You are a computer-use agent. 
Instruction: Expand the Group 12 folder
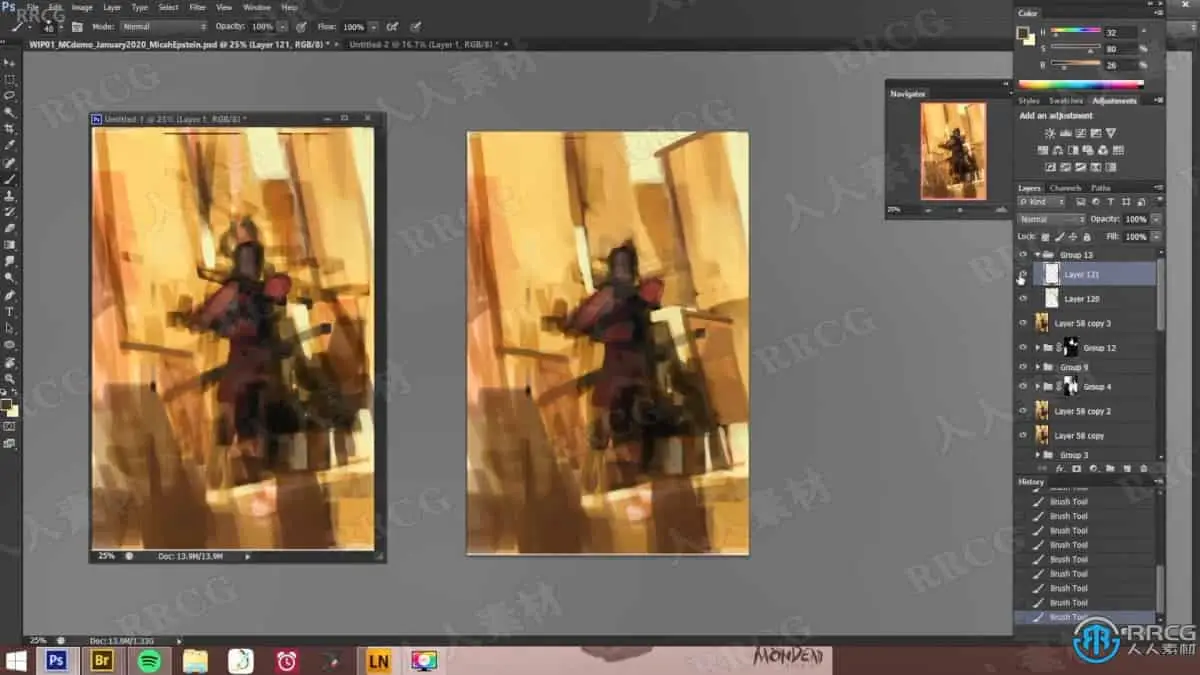click(x=1037, y=347)
